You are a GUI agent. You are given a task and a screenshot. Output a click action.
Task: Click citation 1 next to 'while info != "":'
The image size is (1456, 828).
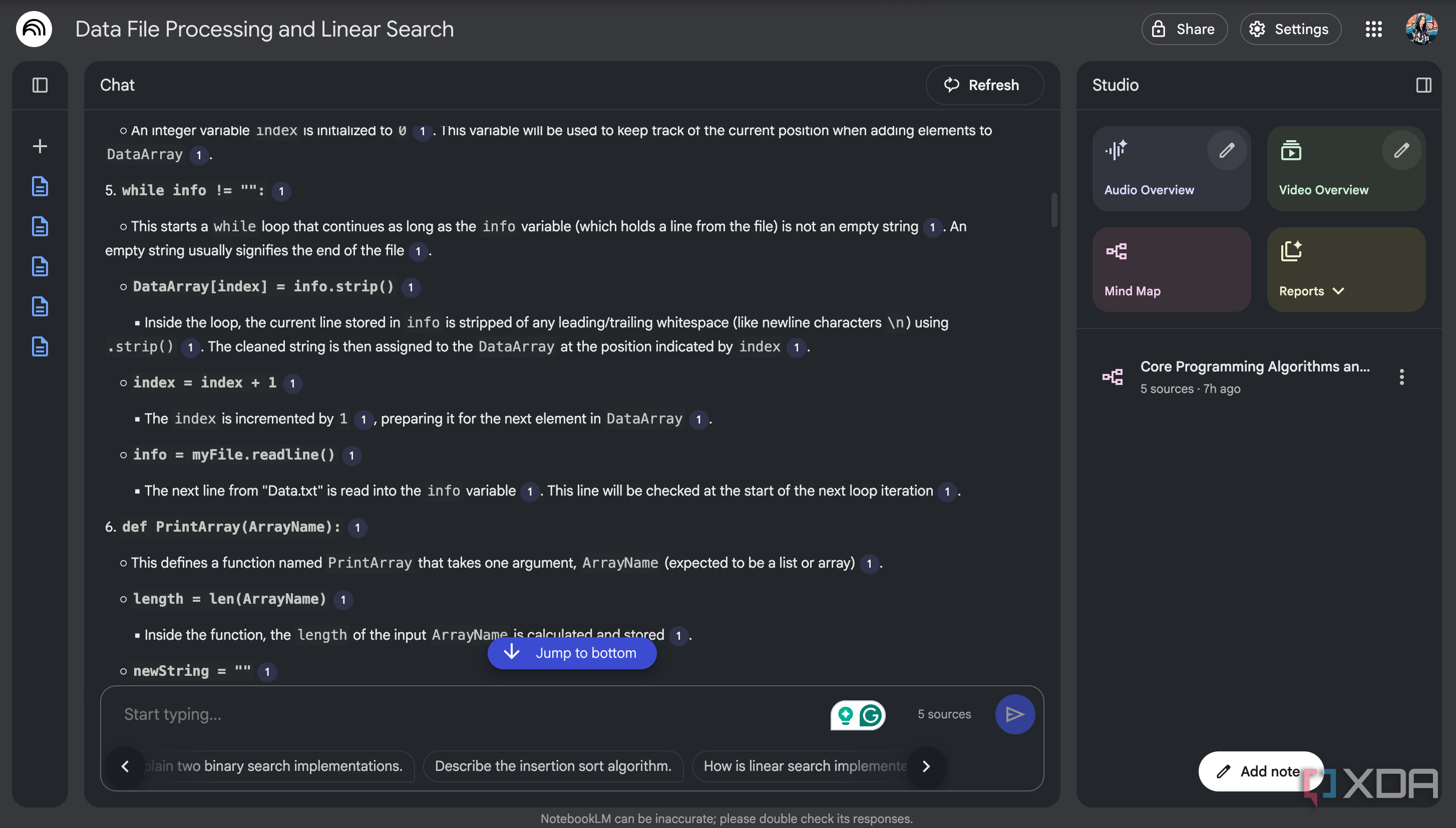point(281,191)
